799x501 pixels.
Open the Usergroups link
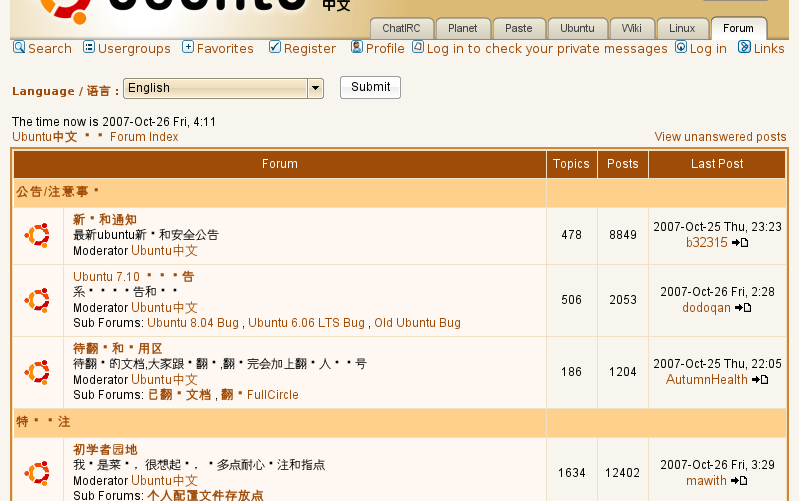134,49
